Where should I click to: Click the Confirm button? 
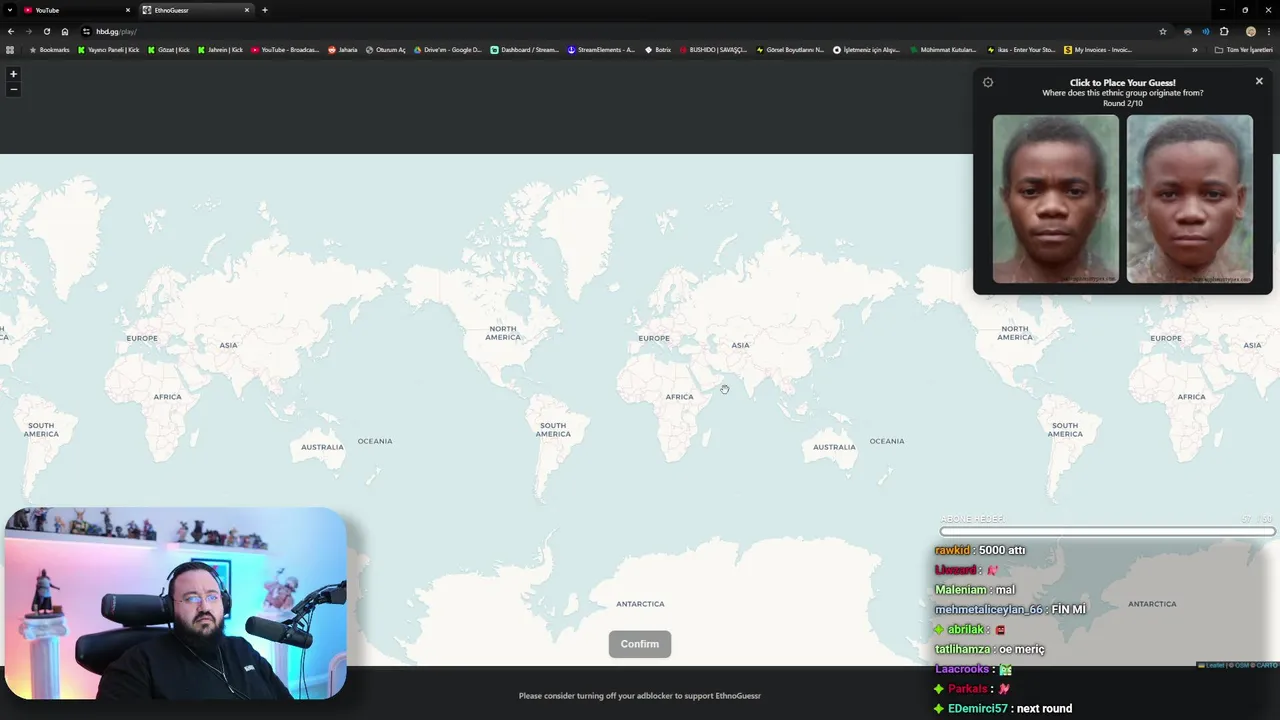[640, 644]
